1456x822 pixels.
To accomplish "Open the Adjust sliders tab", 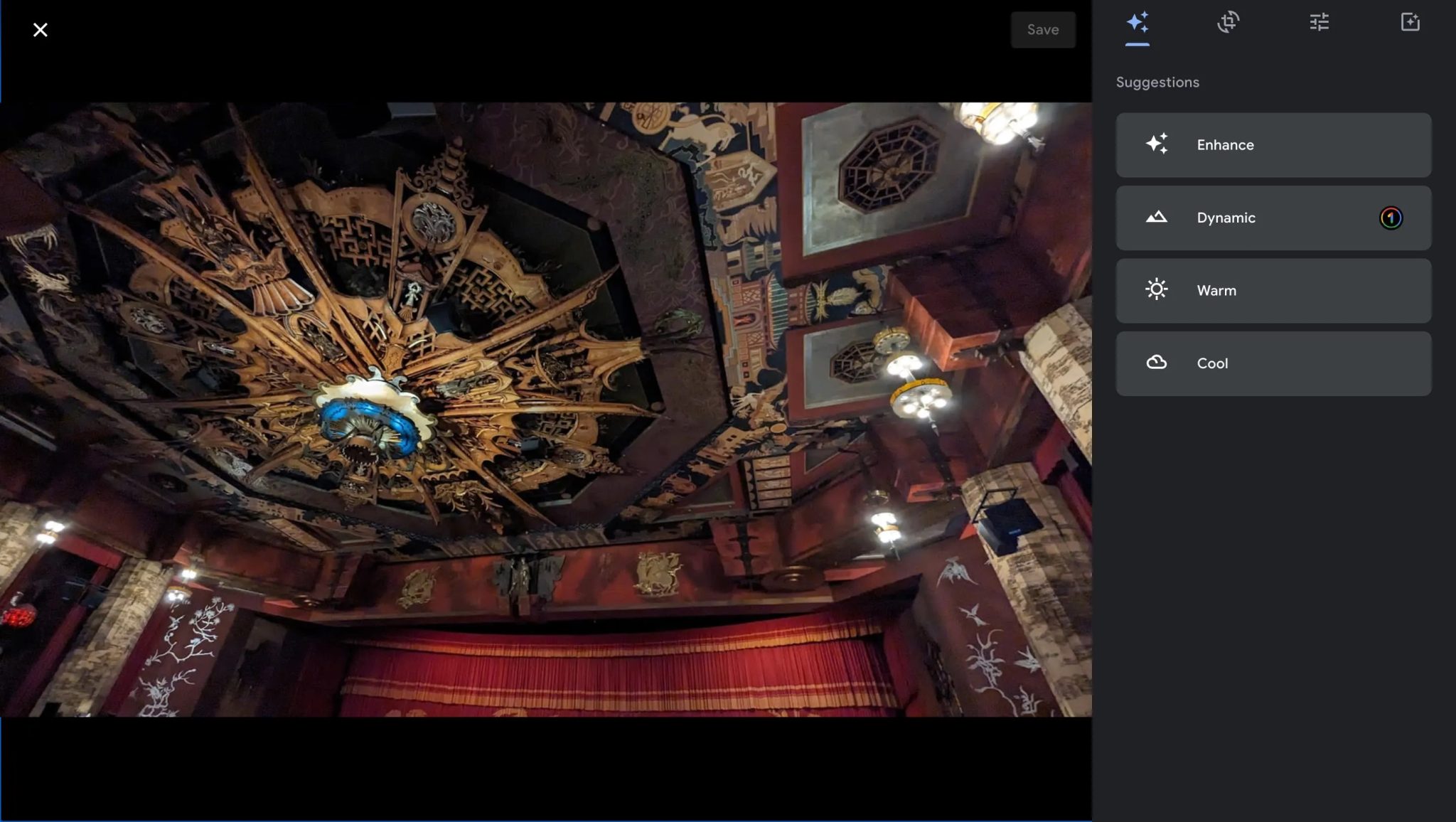I will tap(1319, 23).
